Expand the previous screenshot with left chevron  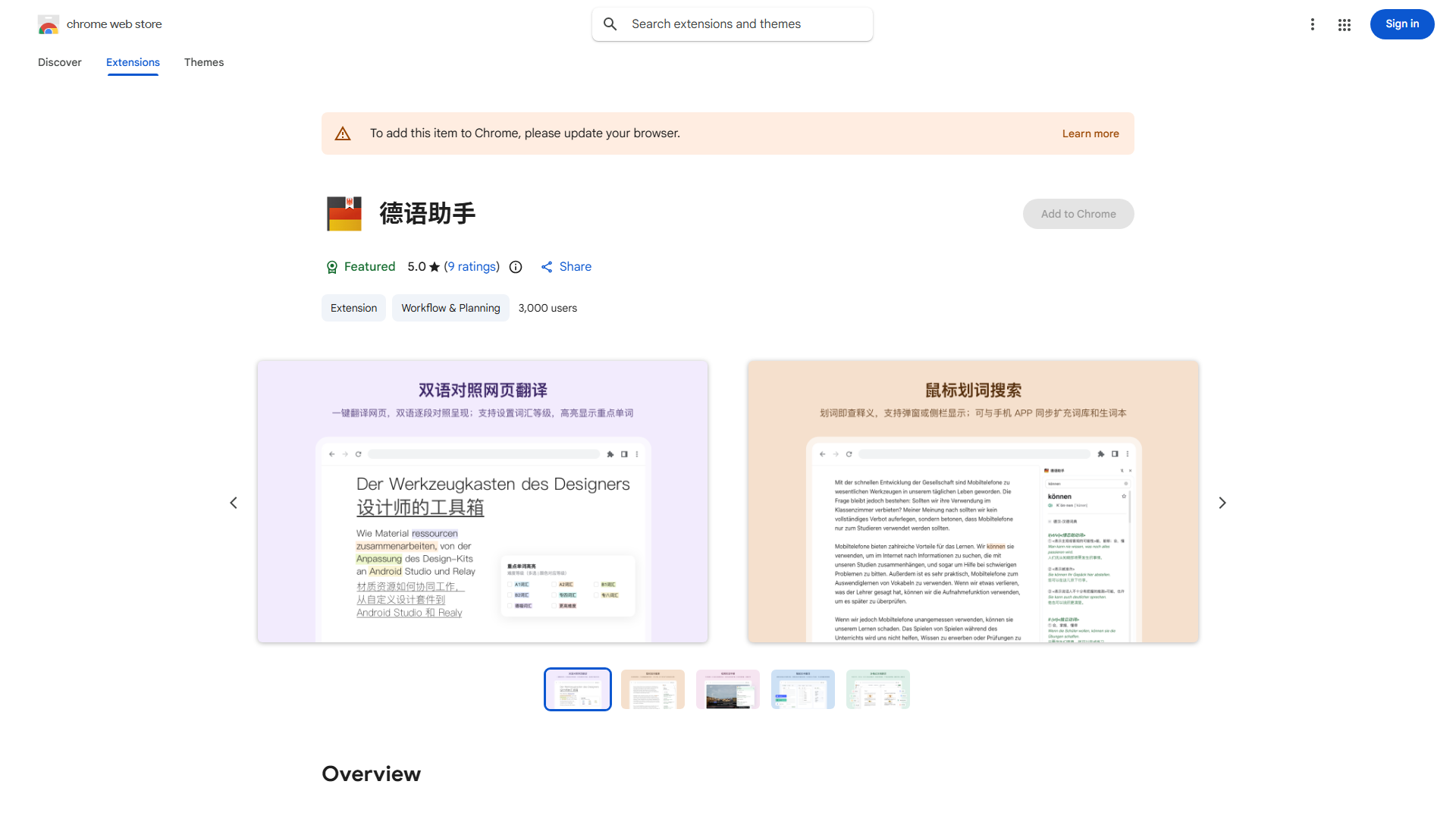coord(234,502)
